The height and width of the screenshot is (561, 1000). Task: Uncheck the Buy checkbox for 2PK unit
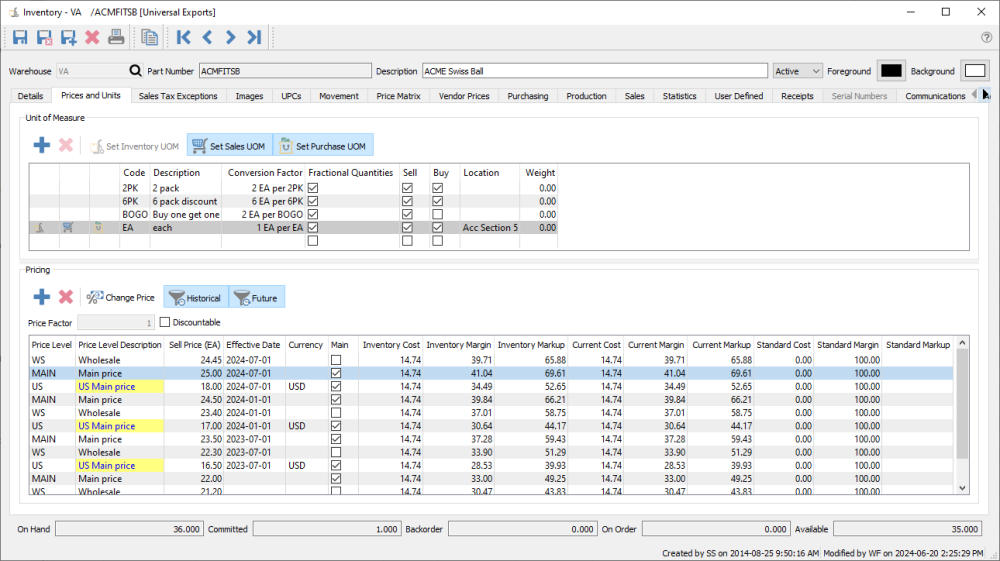438,188
